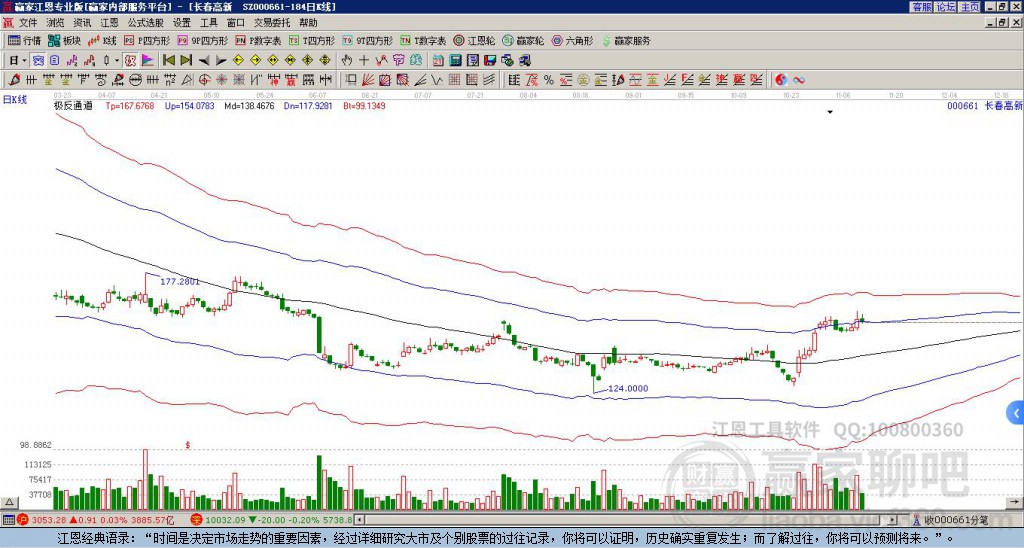The image size is (1024, 548).
Task: Click the 客服 customer service button
Action: pyautogui.click(x=922, y=7)
